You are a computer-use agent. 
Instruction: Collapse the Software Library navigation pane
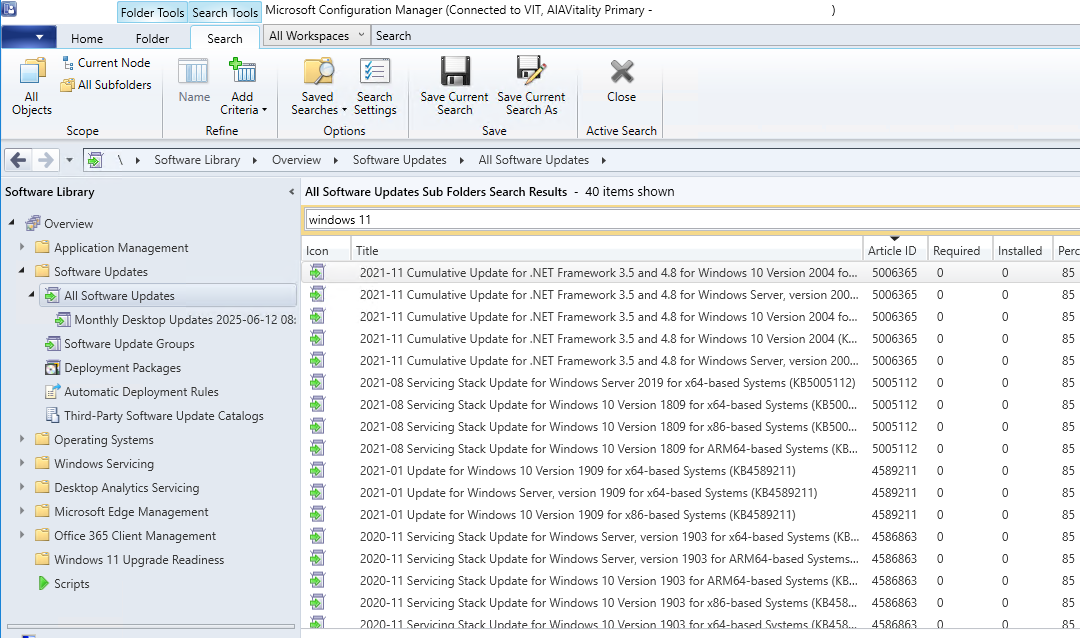click(291, 192)
